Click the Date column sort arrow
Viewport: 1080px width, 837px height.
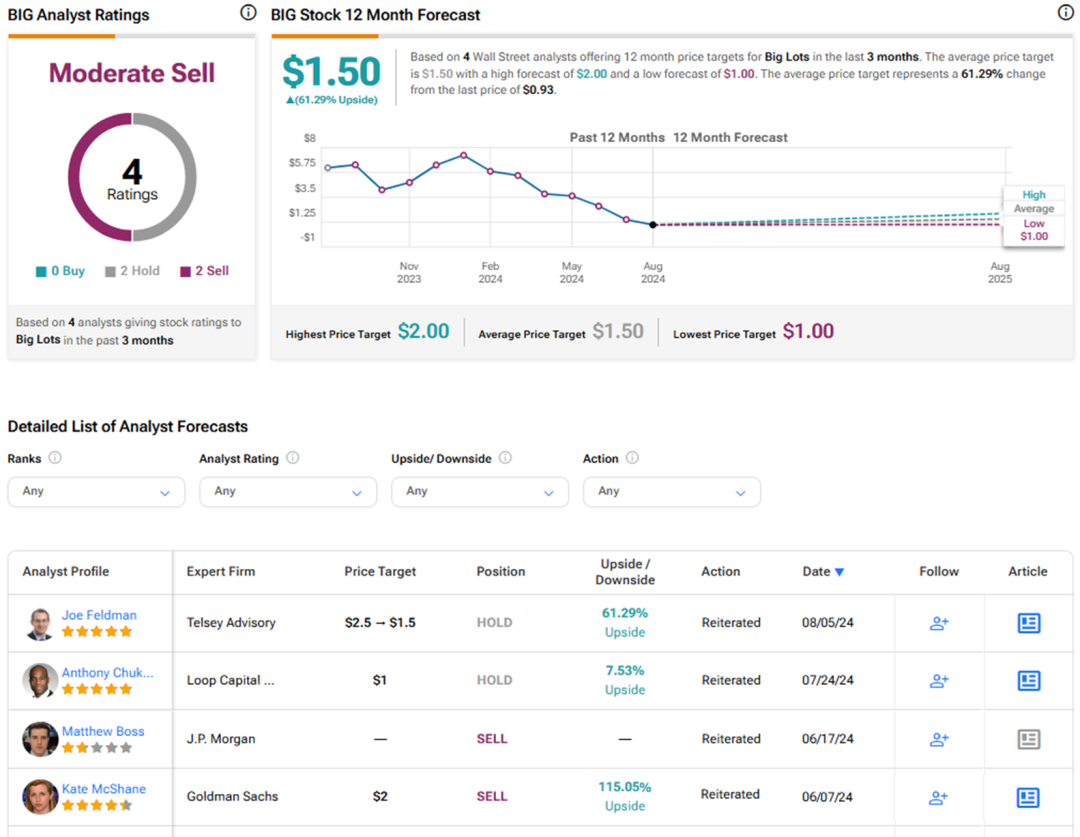(839, 572)
